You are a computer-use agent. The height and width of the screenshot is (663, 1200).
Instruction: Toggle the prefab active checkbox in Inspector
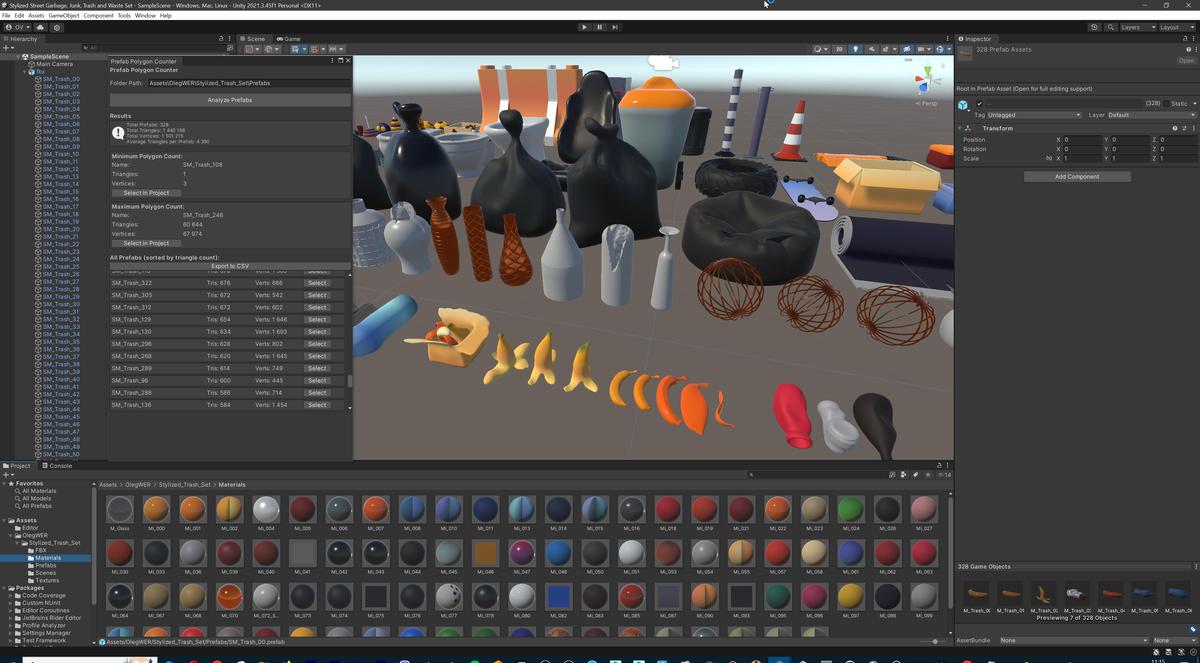(x=980, y=103)
